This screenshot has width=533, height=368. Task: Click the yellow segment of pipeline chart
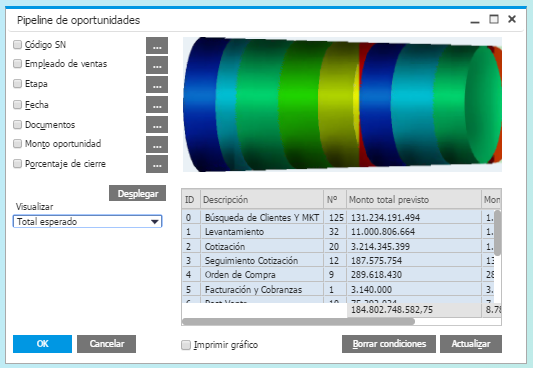pyautogui.click(x=339, y=104)
